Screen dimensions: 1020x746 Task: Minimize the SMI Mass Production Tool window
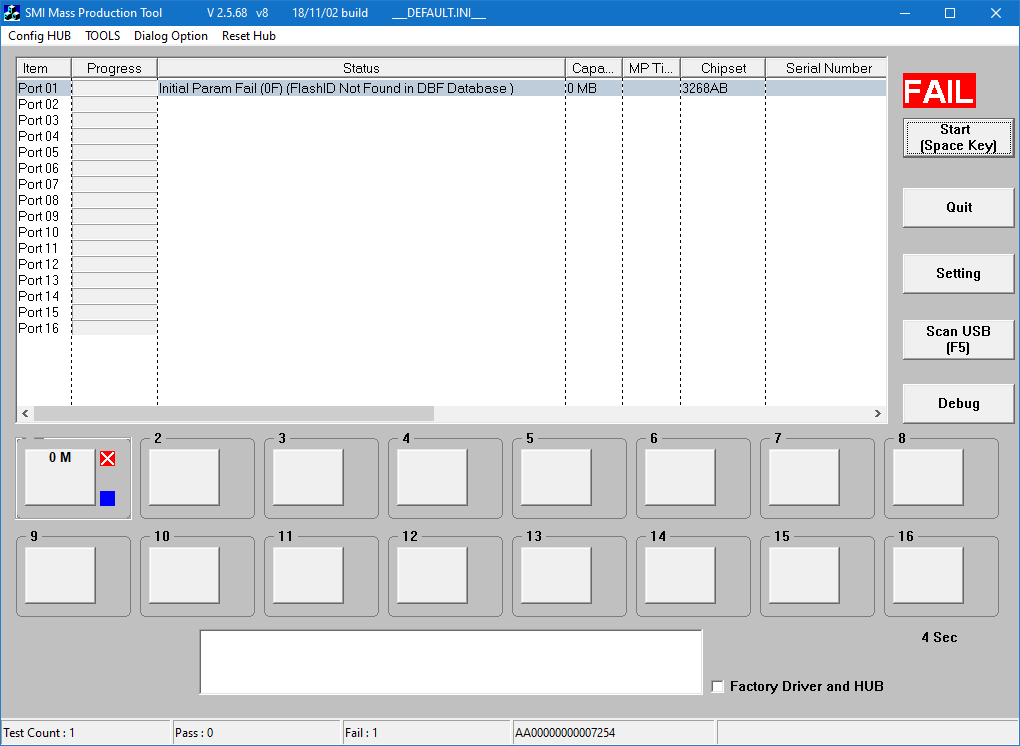[904, 13]
